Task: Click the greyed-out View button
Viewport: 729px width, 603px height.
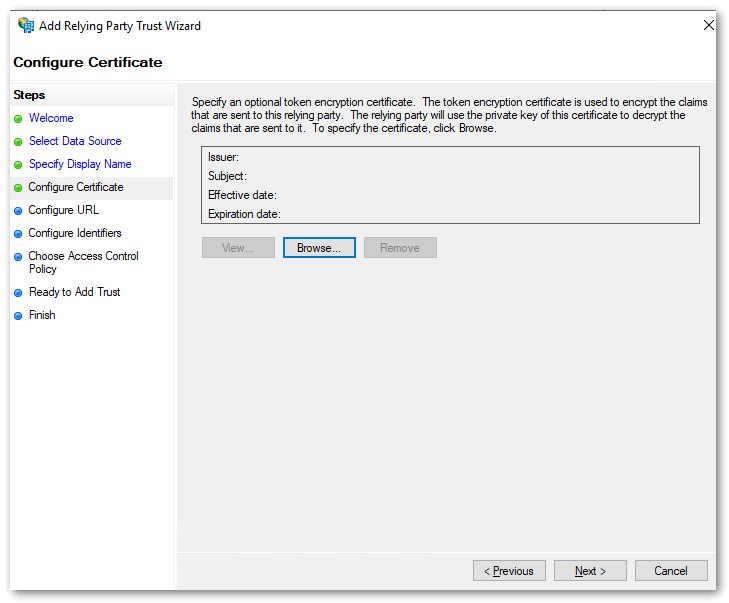Action: point(238,248)
